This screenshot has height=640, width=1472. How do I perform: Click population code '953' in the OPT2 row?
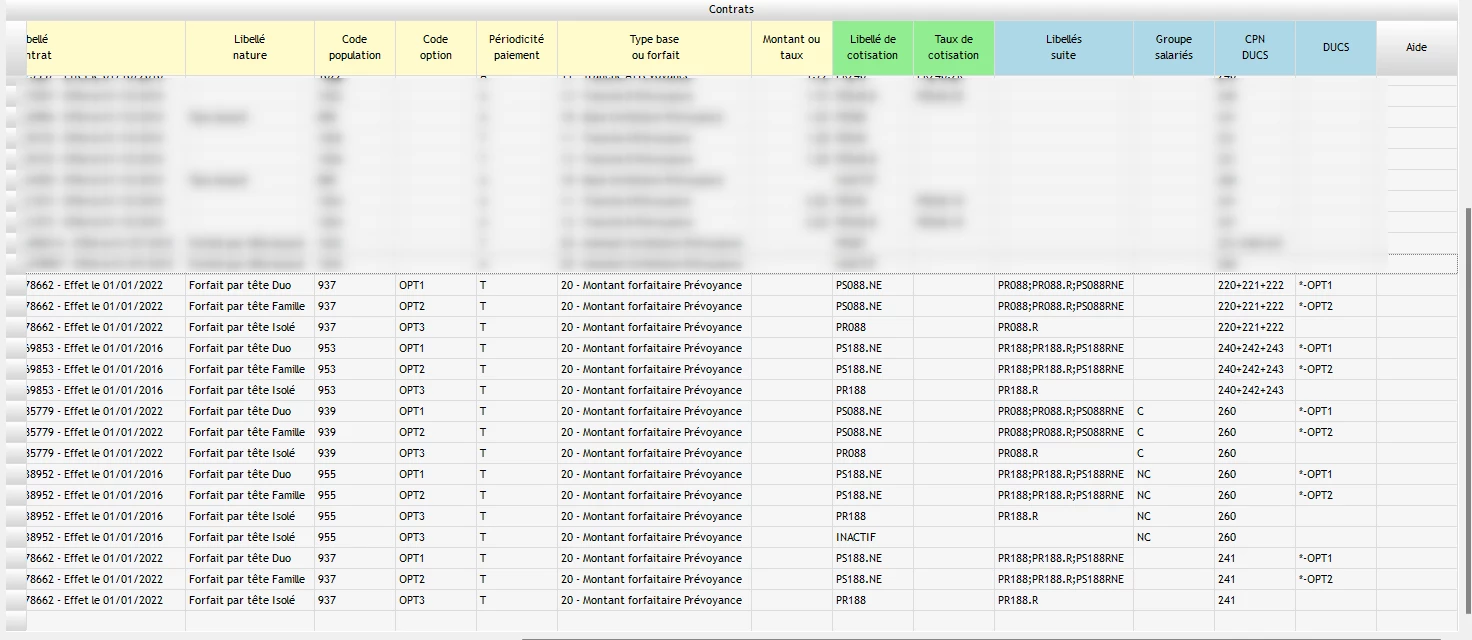(327, 369)
